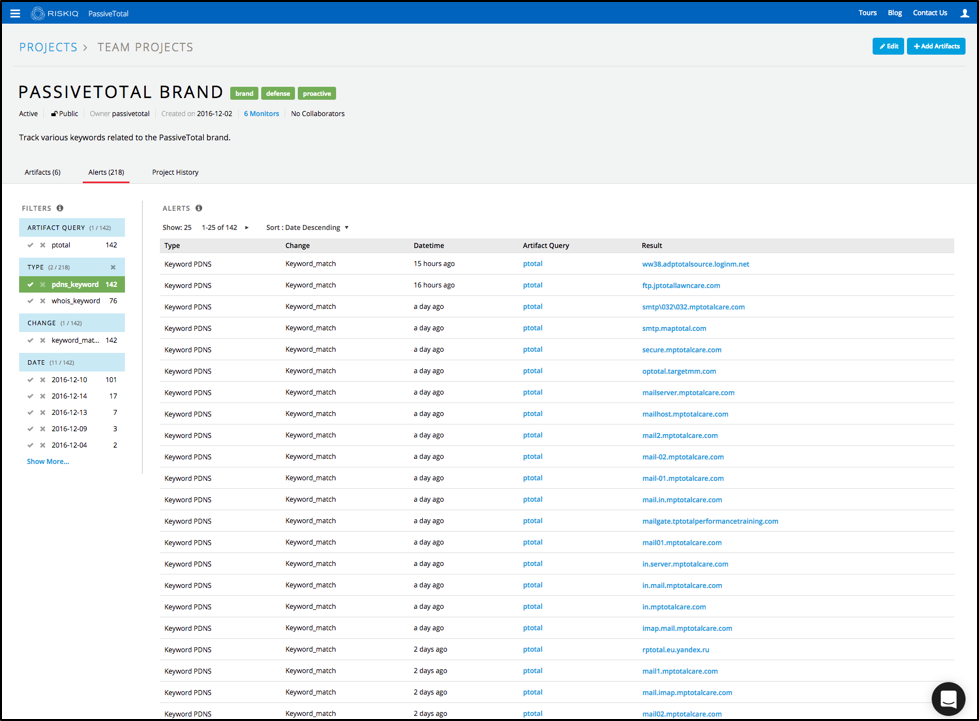Sort by the Change column header
The width and height of the screenshot is (979, 721).
point(297,246)
